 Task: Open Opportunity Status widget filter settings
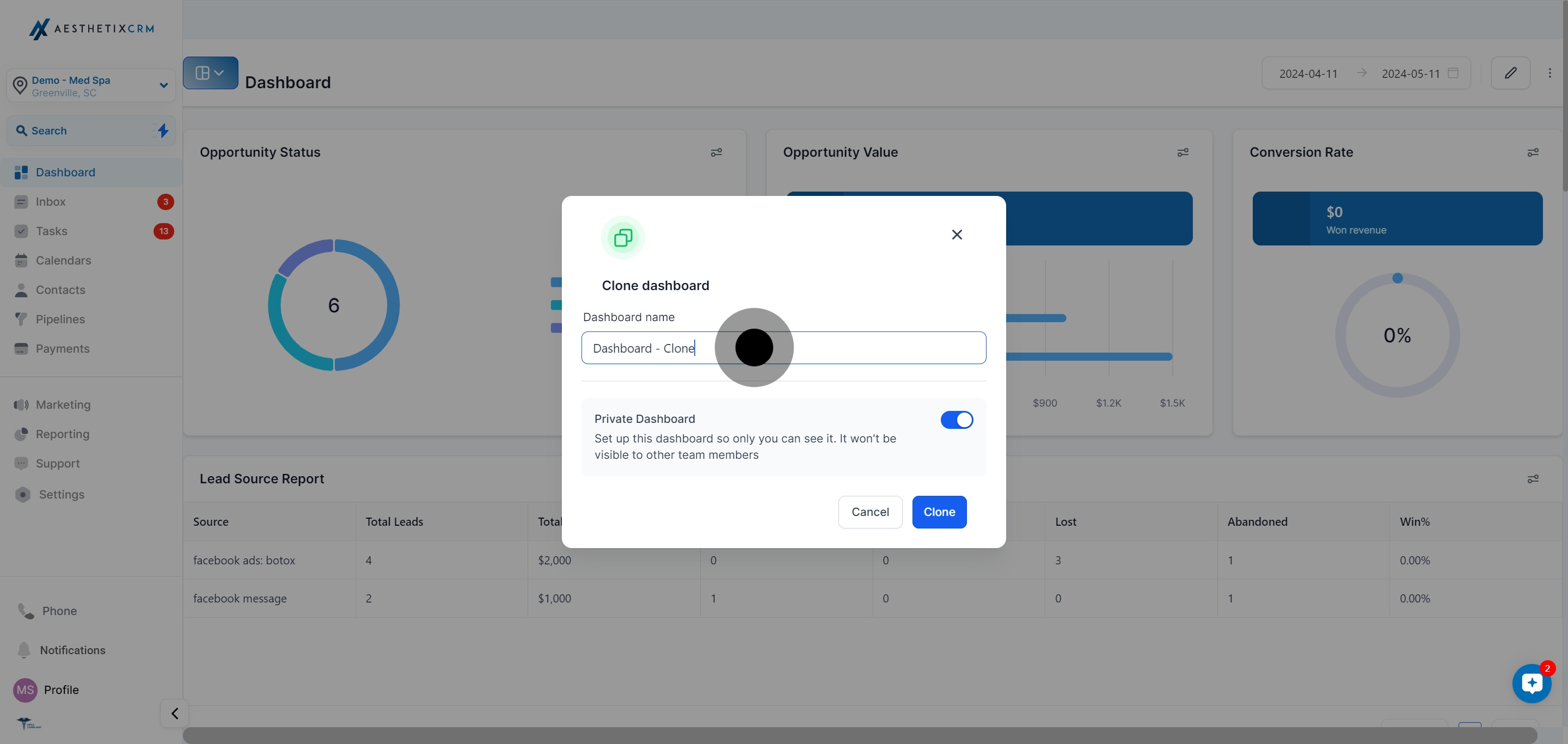pyautogui.click(x=716, y=152)
